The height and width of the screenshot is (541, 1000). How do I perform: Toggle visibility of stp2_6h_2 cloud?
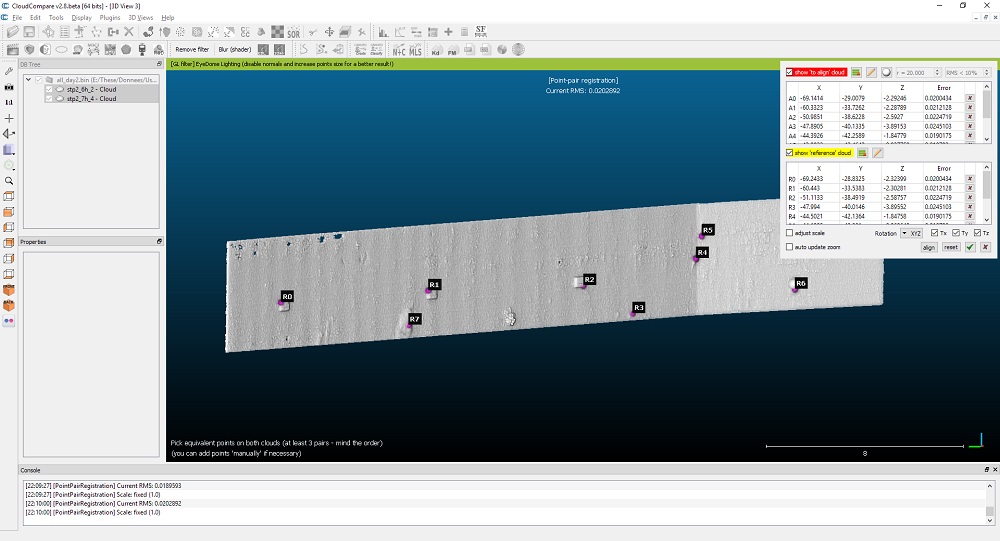click(49, 89)
